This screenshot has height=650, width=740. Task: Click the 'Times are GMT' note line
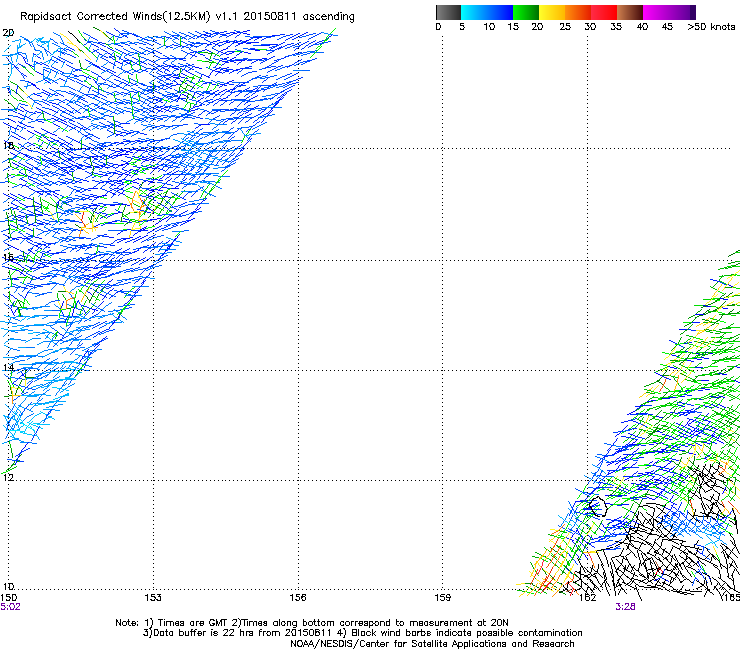(x=312, y=623)
